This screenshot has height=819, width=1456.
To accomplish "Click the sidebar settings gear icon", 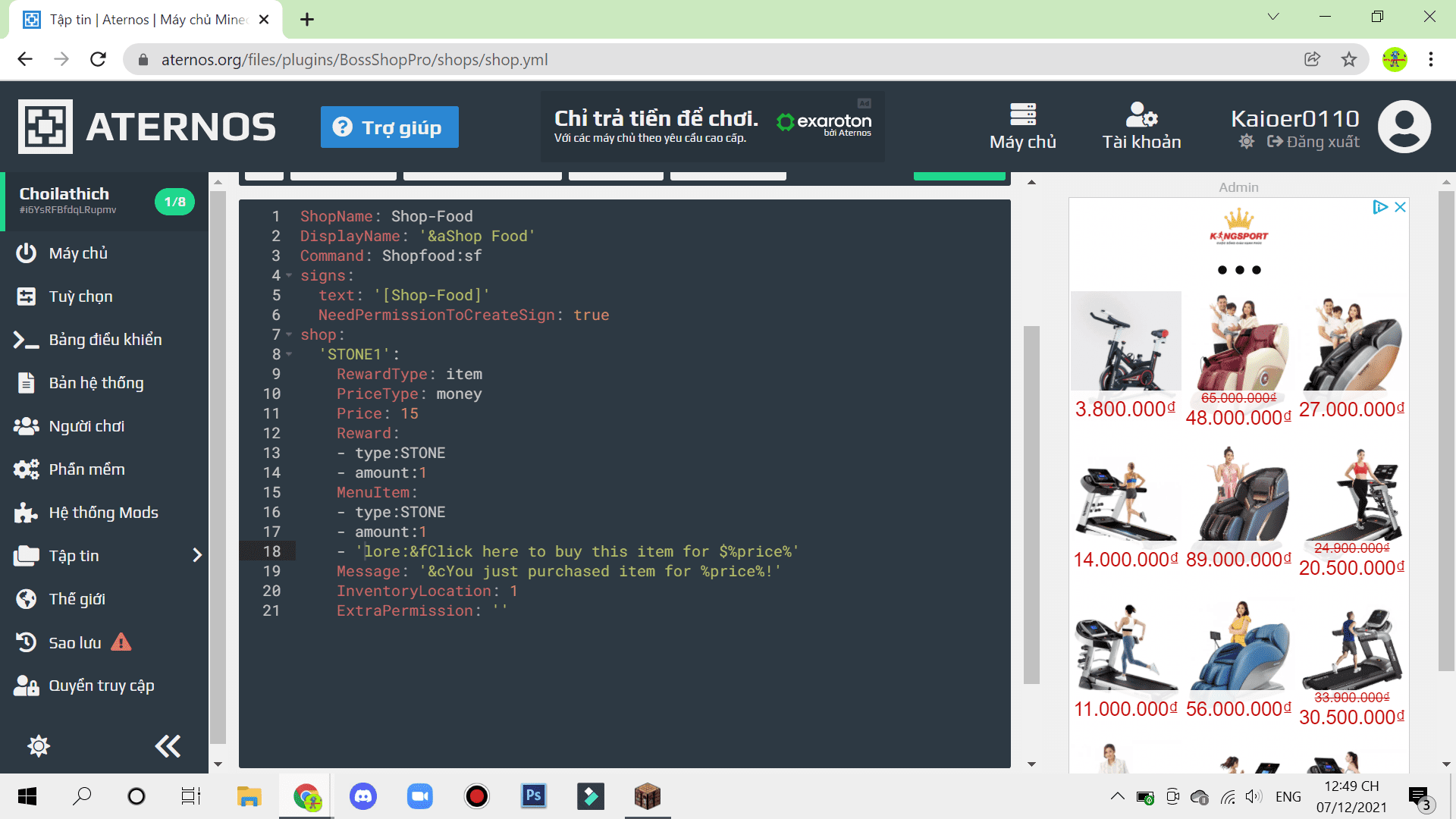I will [x=39, y=746].
